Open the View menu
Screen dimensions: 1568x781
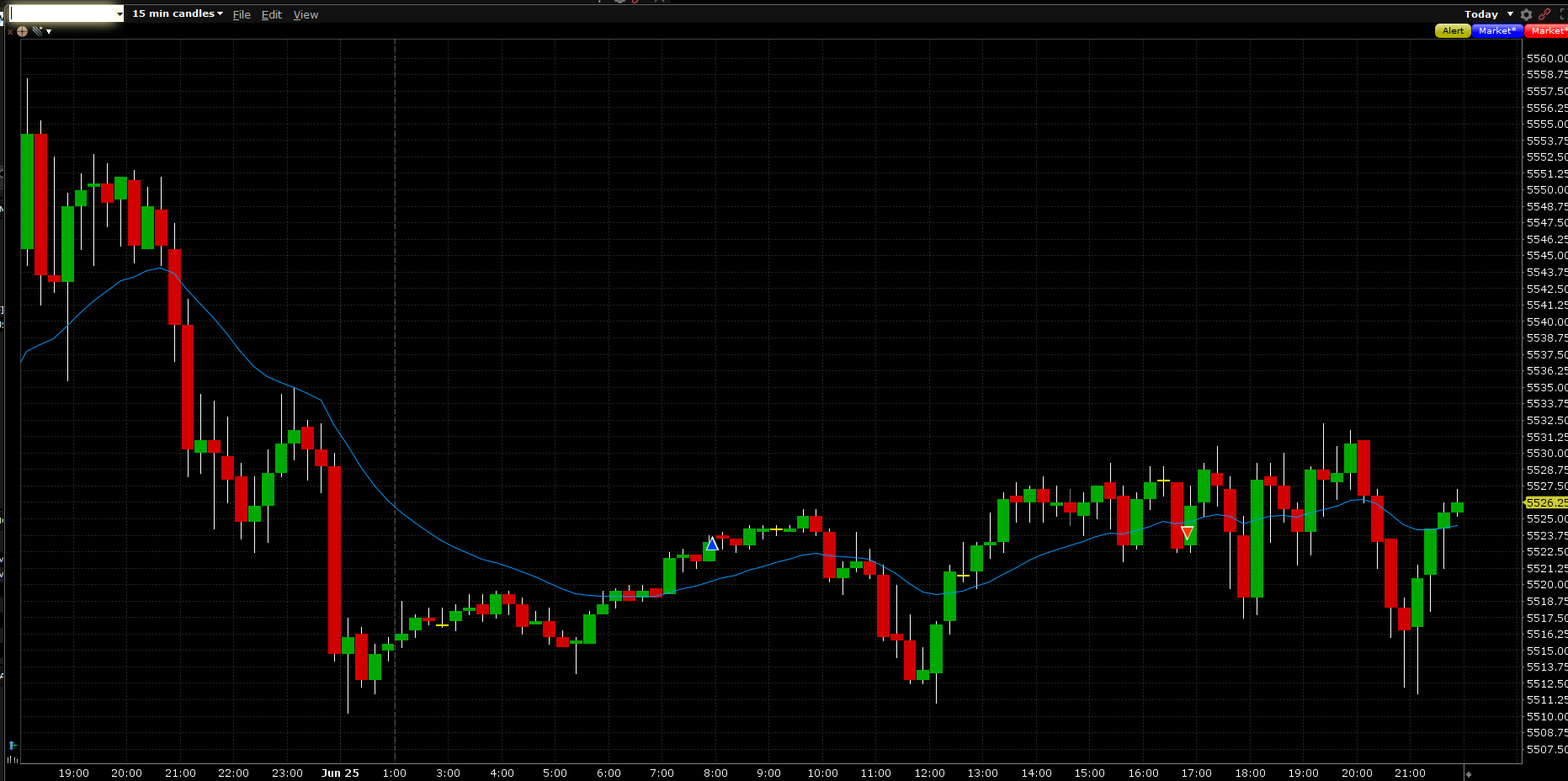pos(306,14)
